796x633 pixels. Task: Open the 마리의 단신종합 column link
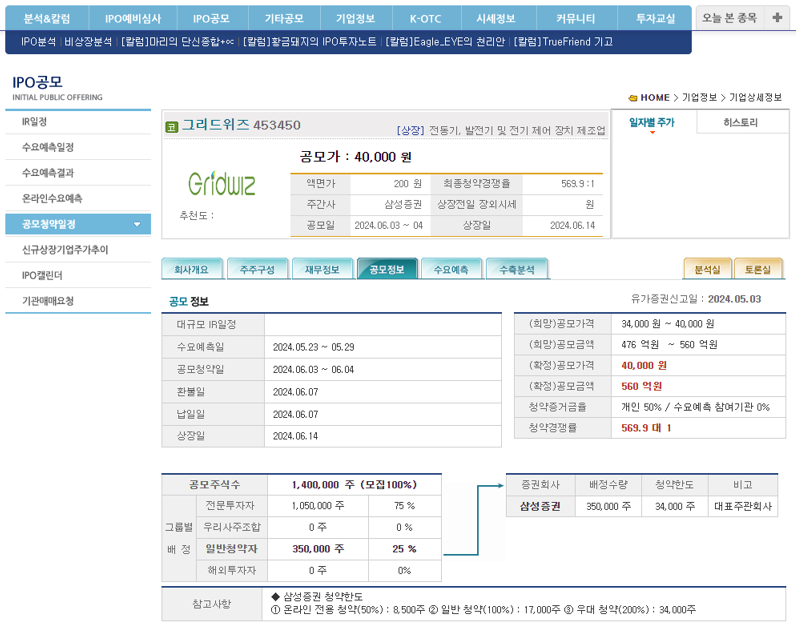tap(177, 42)
